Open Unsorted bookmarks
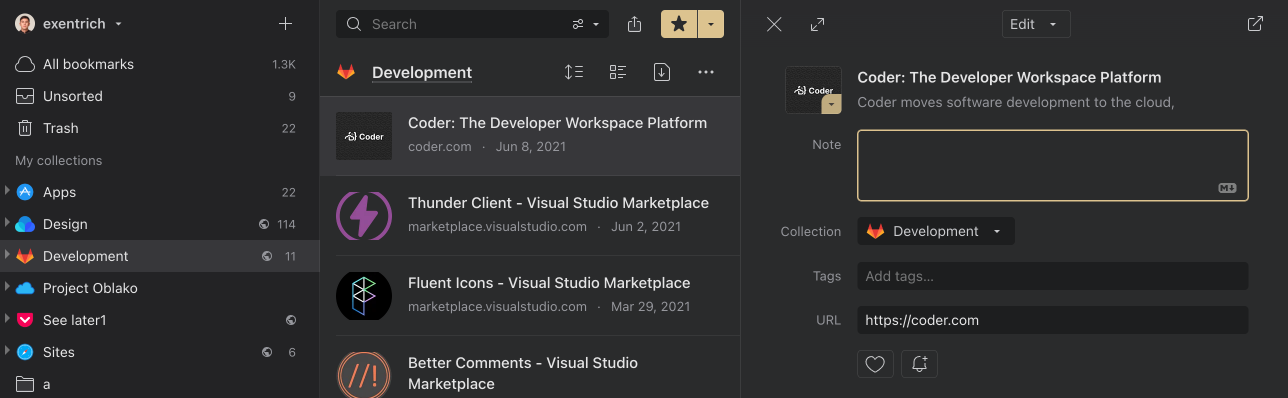Screen dimensions: 1288x398 160,96
